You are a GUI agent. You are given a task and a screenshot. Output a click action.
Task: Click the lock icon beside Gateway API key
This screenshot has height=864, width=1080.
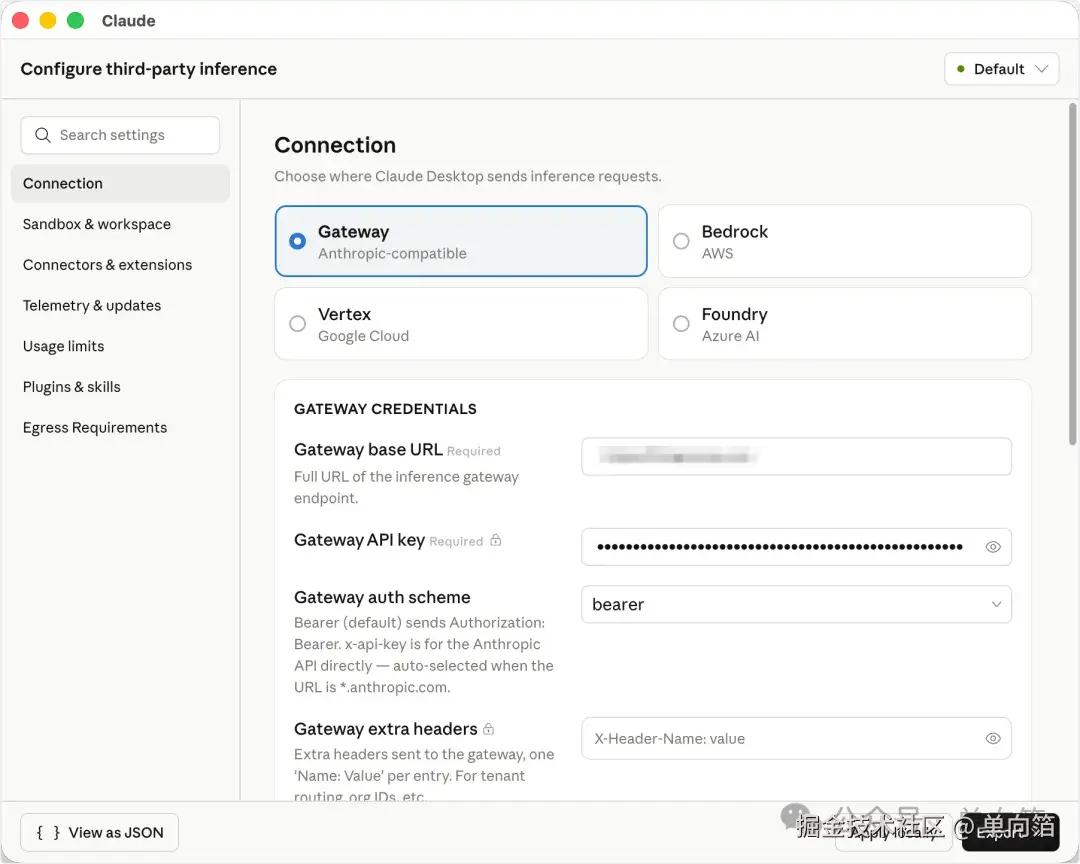495,540
